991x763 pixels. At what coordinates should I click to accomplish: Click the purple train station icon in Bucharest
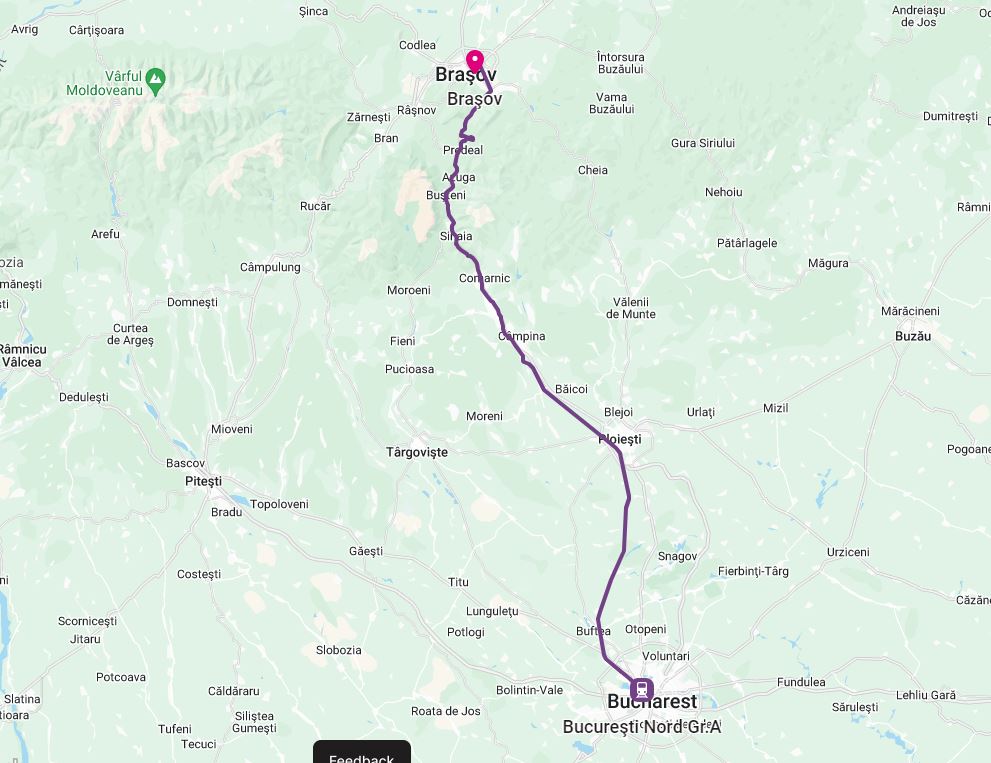click(x=641, y=689)
